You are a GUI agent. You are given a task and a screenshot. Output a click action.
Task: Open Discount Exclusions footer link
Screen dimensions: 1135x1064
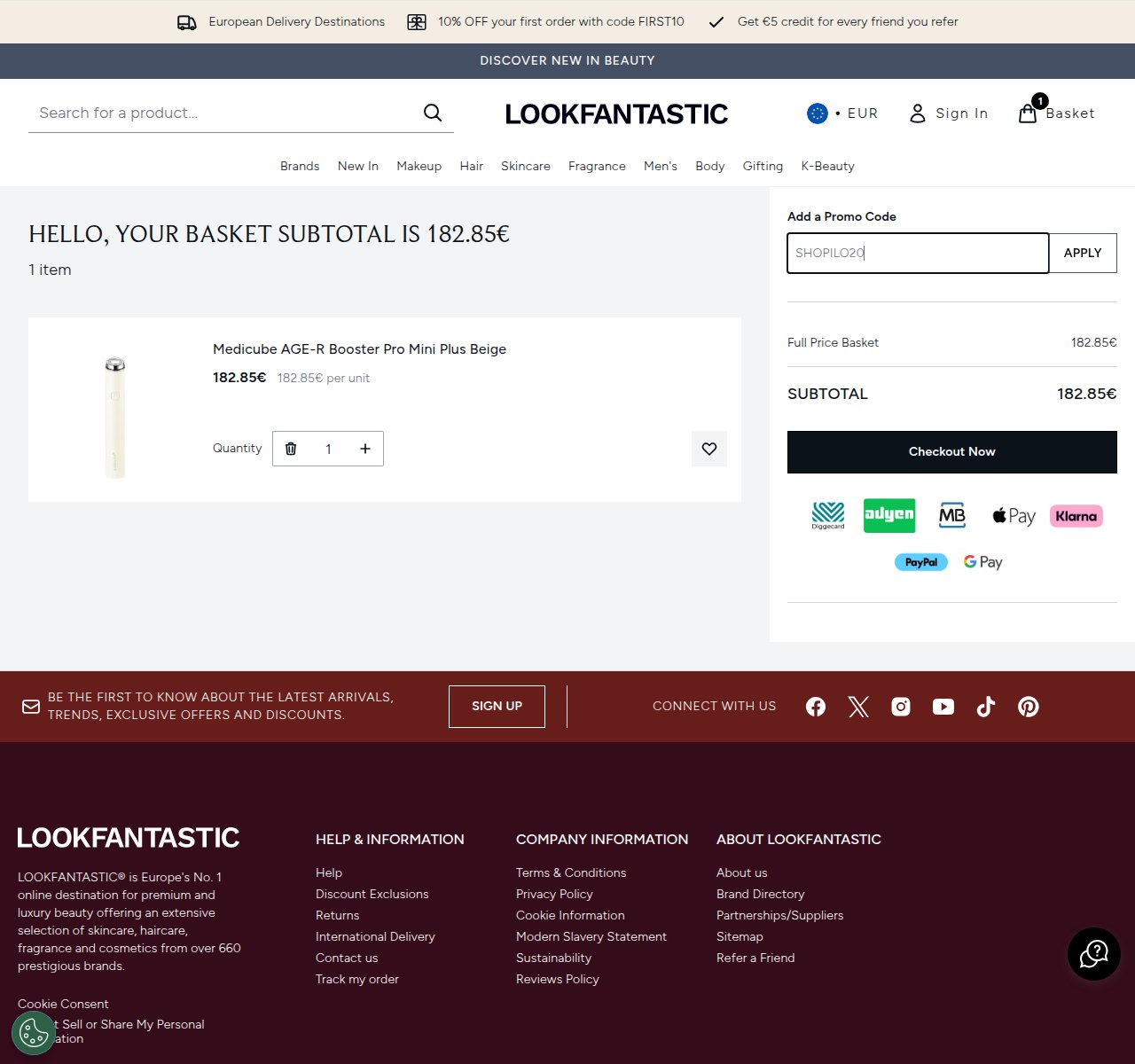point(372,894)
